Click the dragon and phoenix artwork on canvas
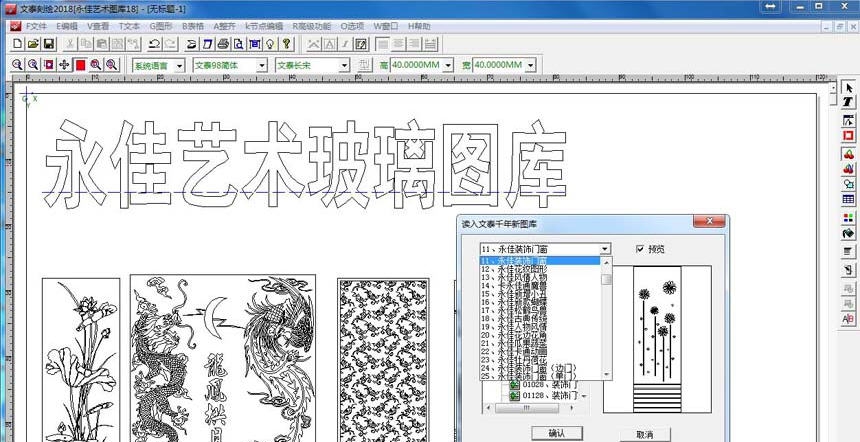Screen dimensions: 860x442 tap(223, 358)
